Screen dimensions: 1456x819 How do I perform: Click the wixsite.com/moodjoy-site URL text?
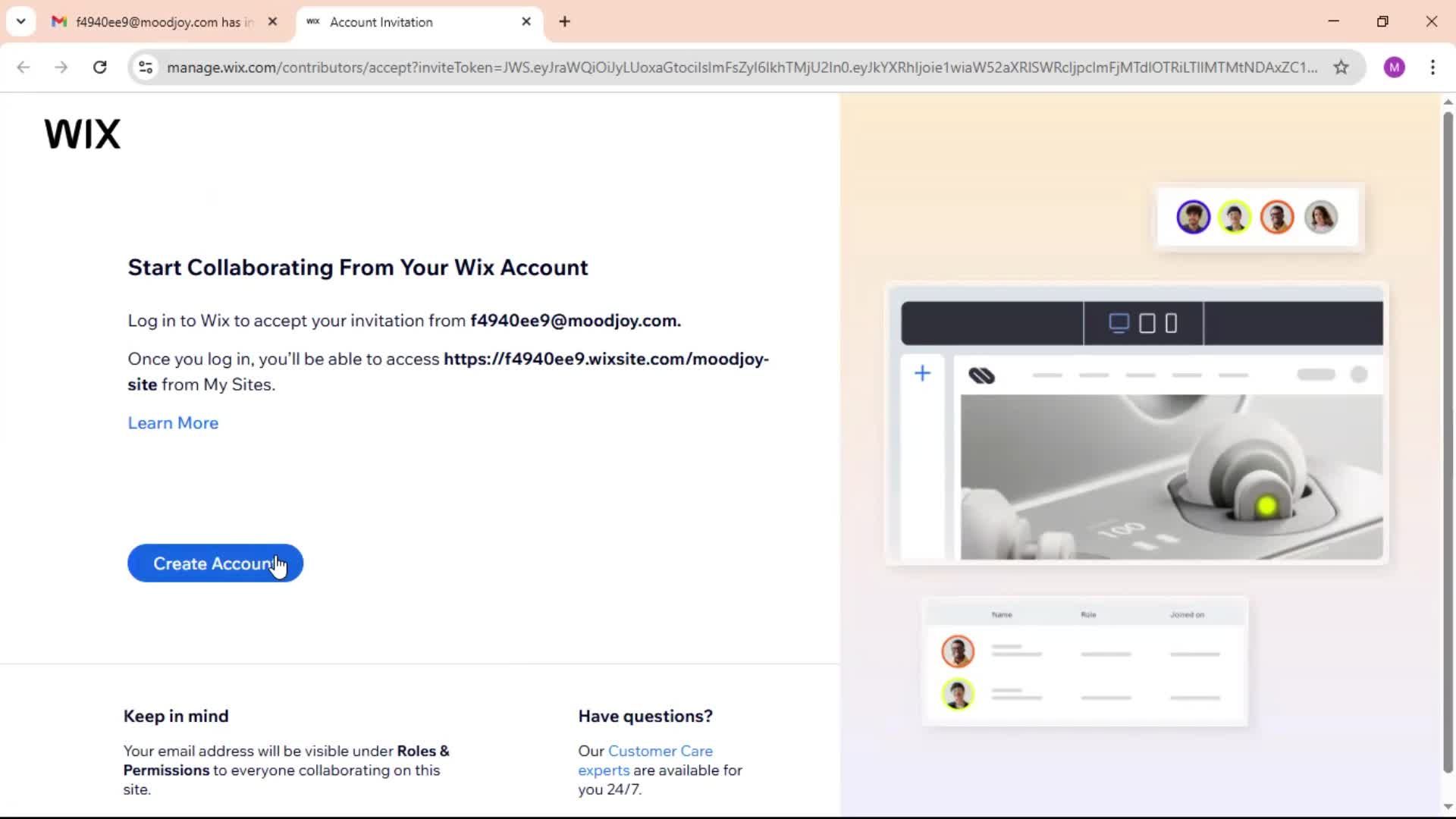click(448, 372)
